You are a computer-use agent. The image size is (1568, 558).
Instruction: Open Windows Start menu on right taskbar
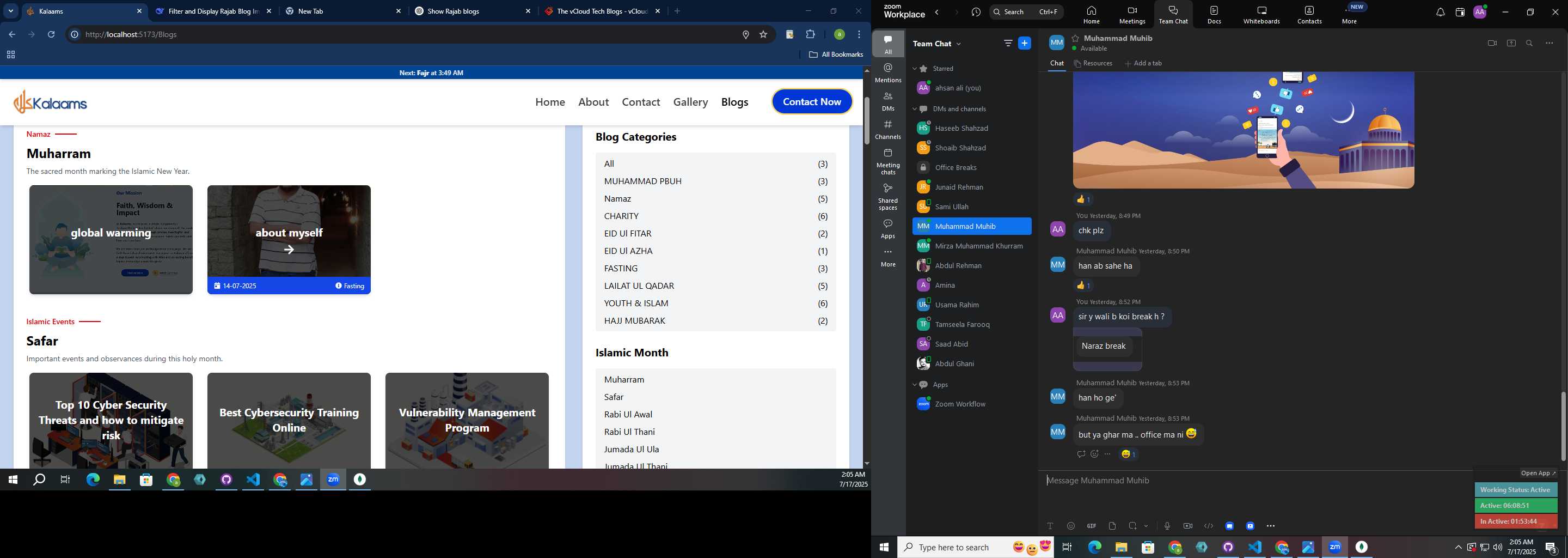point(884,547)
